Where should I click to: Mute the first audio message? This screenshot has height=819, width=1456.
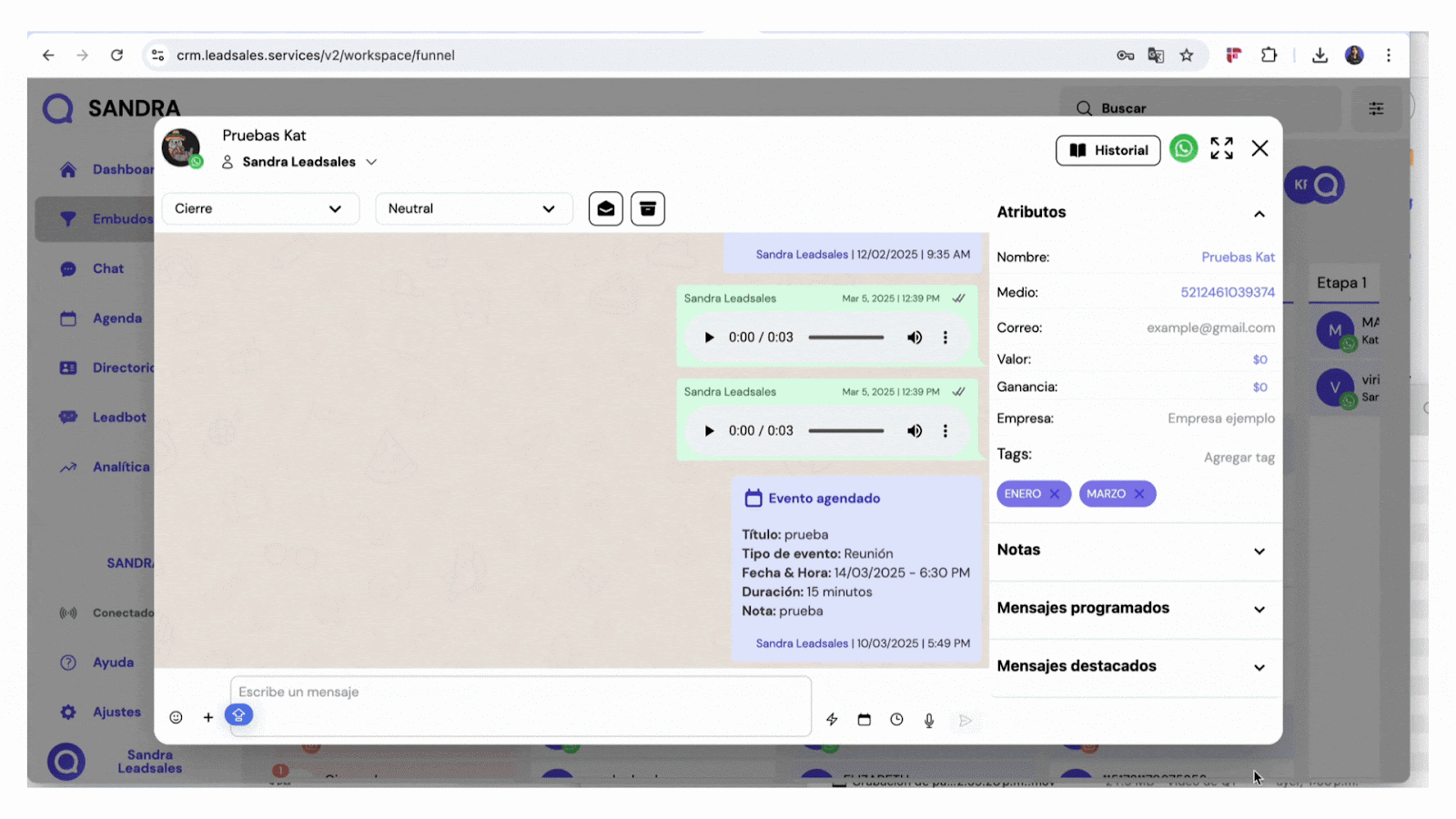click(x=914, y=338)
